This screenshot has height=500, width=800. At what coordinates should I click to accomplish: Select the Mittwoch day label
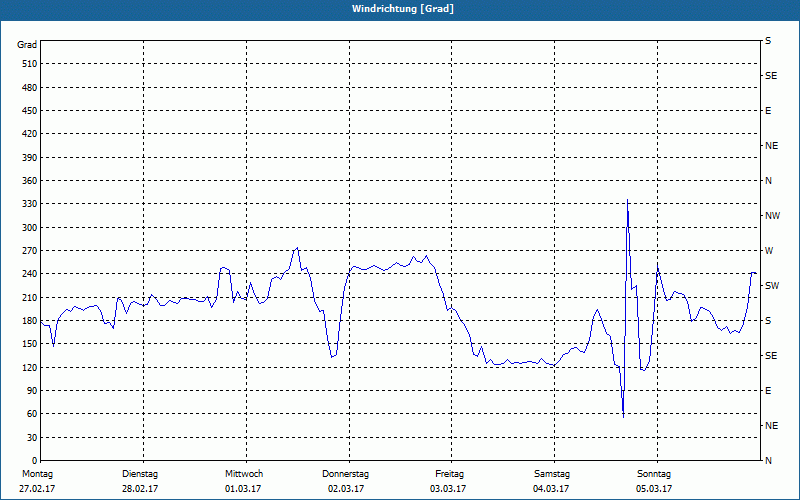pyautogui.click(x=244, y=474)
